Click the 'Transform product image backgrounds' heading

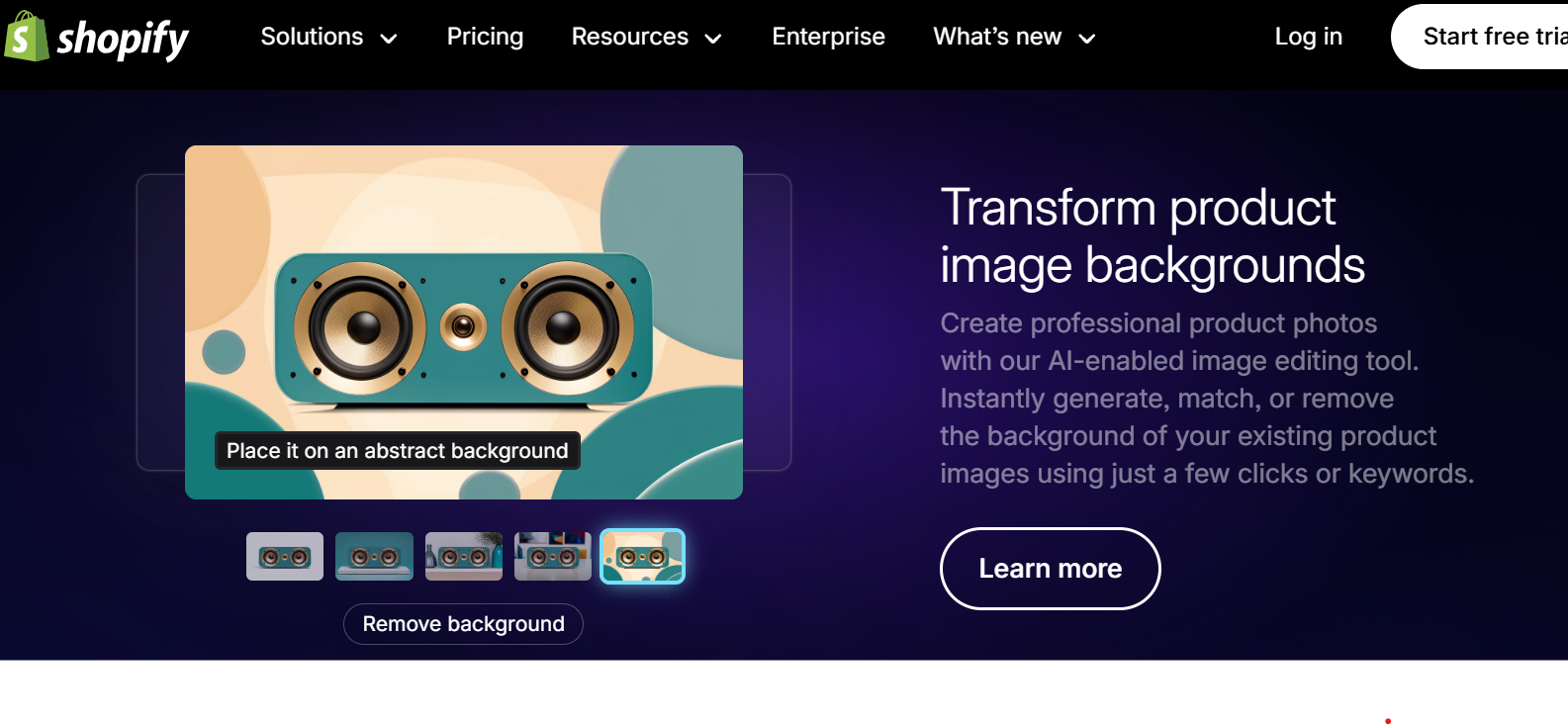click(x=1153, y=236)
